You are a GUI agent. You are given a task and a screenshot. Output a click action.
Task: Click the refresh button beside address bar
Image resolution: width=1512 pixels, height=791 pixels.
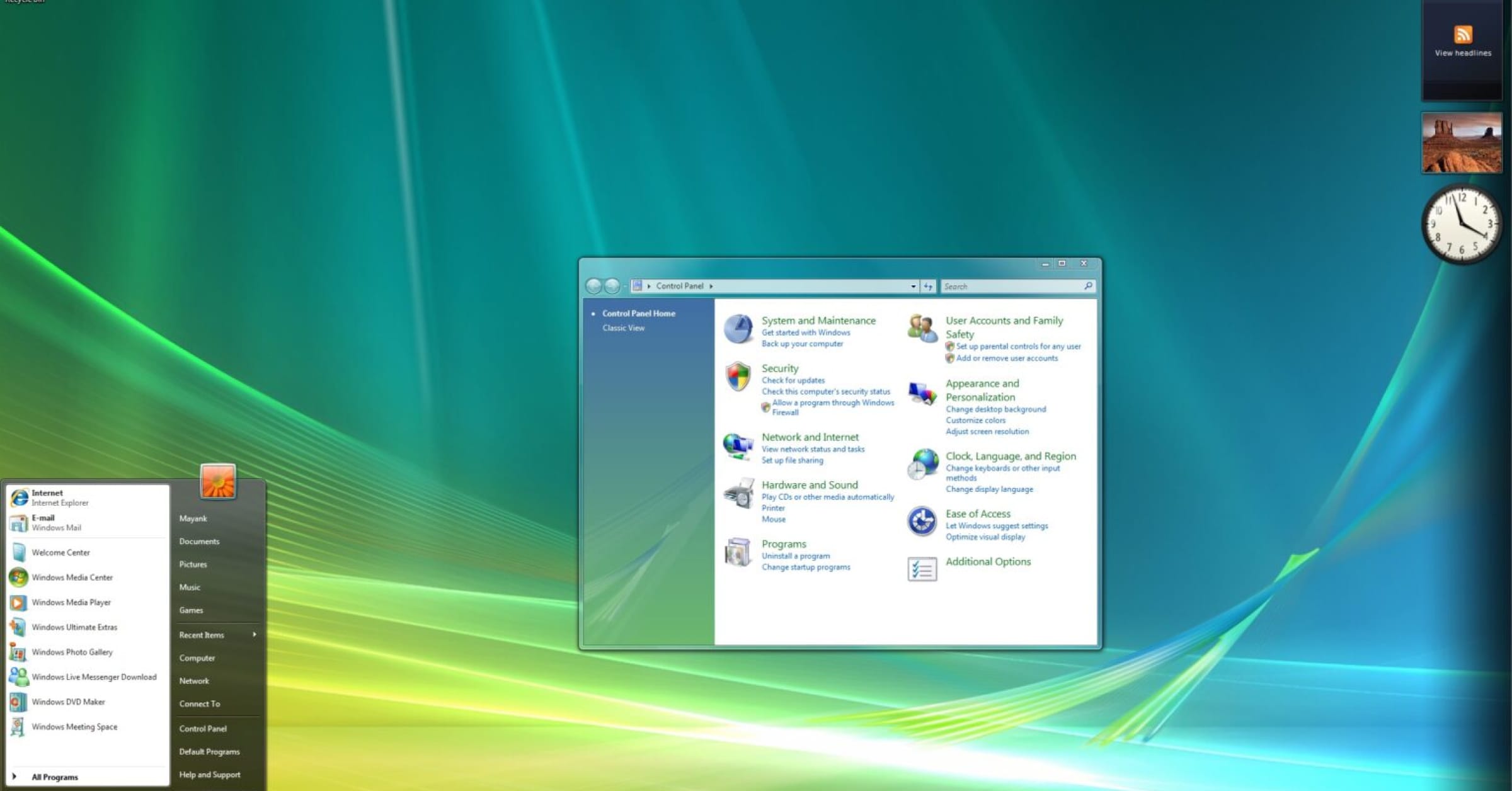click(928, 287)
